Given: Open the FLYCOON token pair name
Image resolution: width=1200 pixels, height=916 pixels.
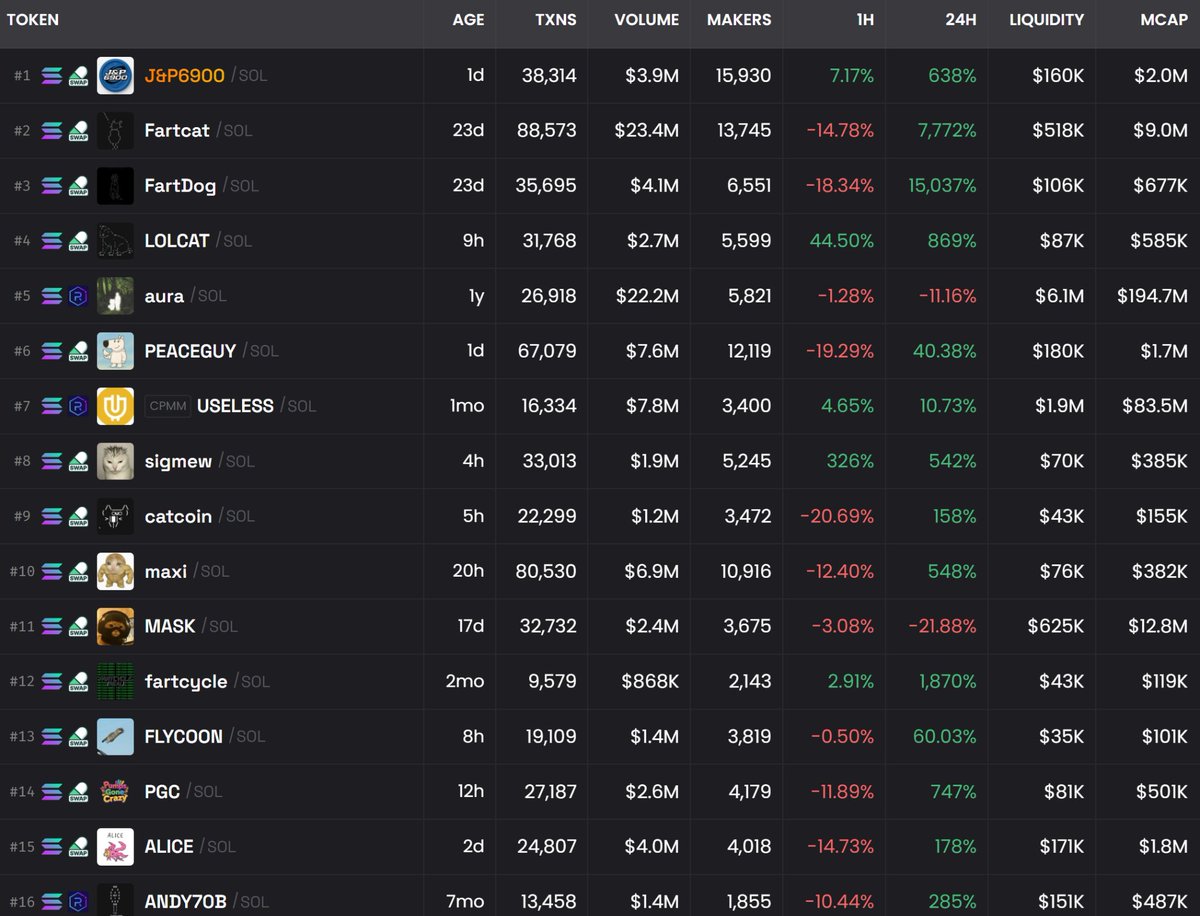Looking at the screenshot, I should (x=183, y=736).
